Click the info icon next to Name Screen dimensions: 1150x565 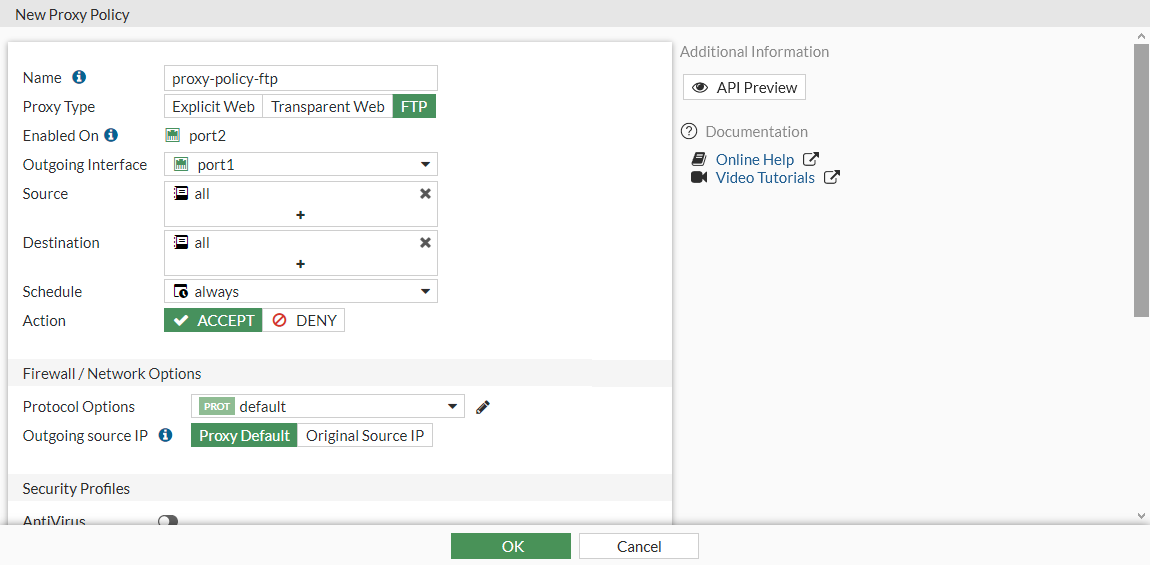[x=79, y=77]
